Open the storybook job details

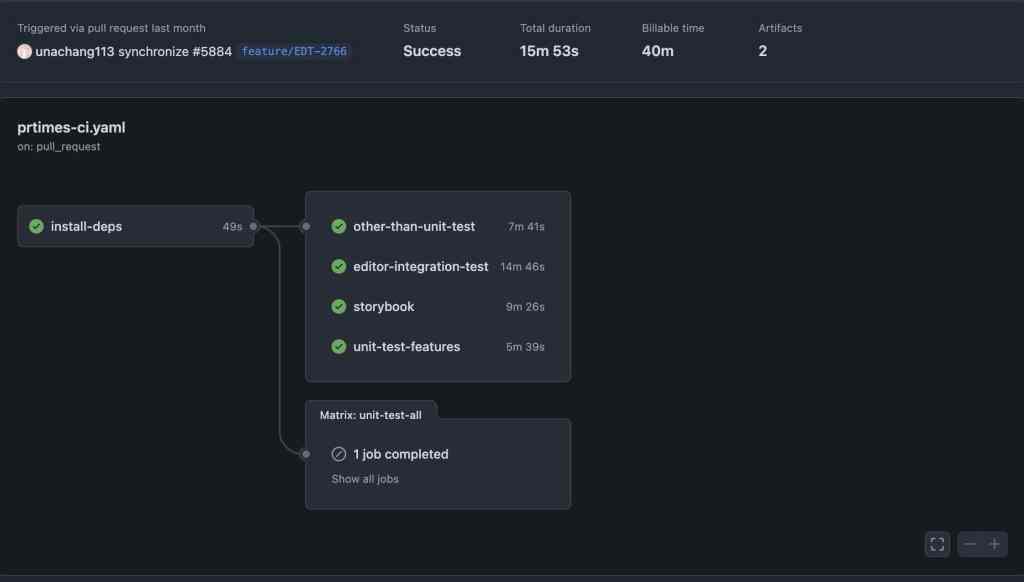[384, 307]
